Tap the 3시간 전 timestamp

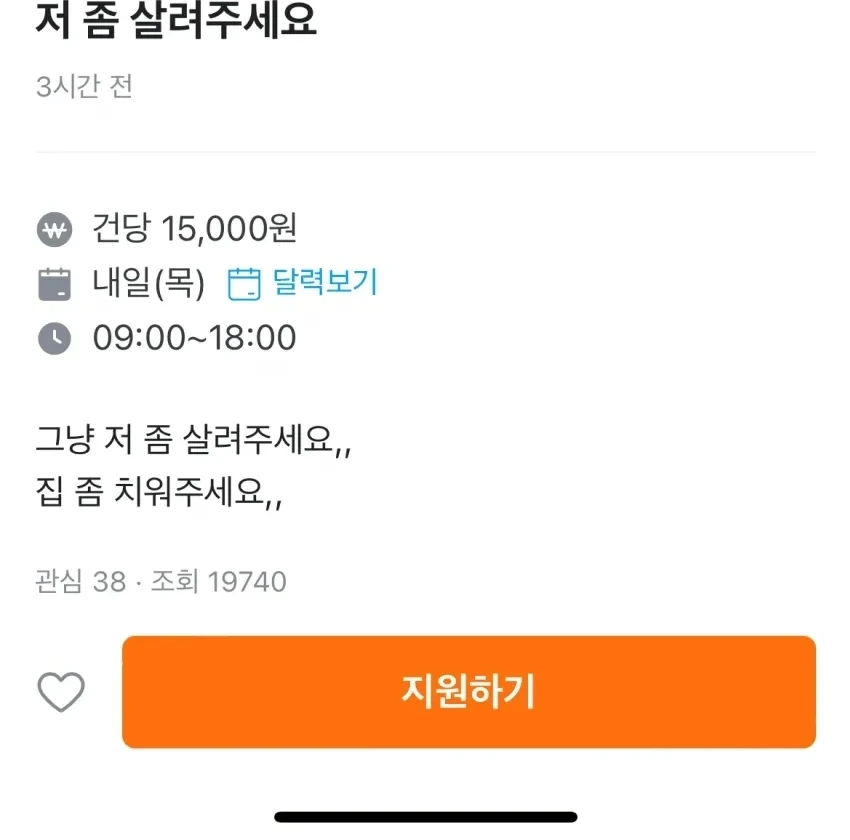(84, 87)
